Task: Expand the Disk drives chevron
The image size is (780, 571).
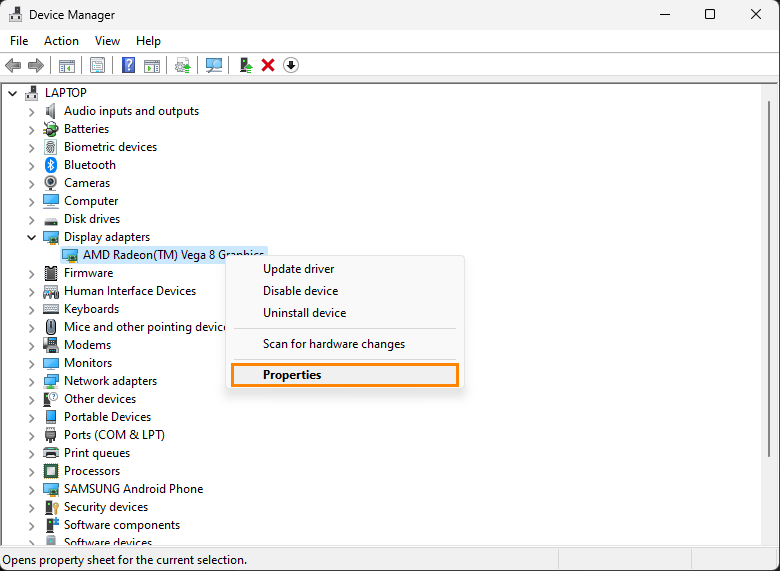Action: (32, 219)
